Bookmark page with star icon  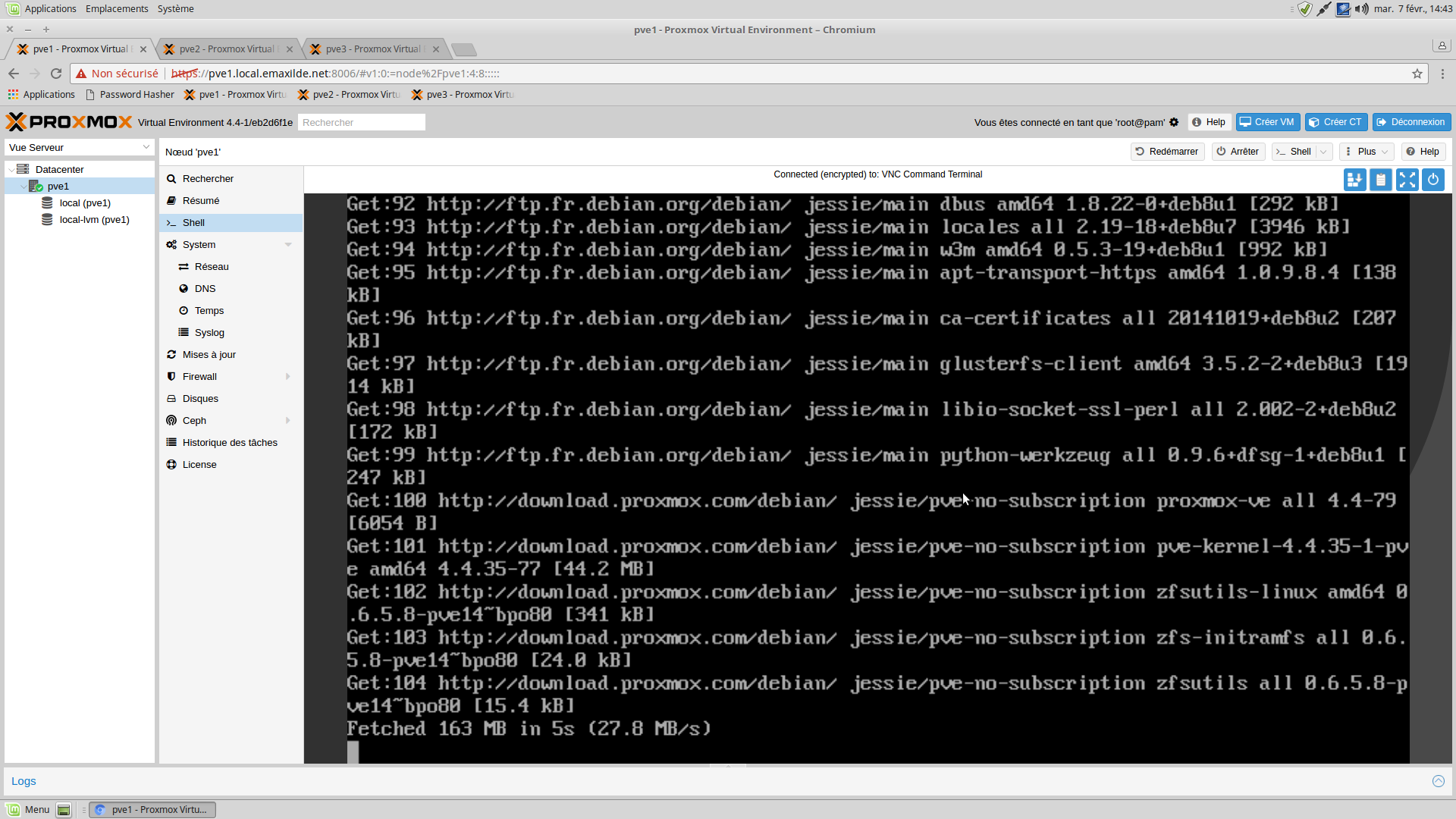(x=1417, y=74)
